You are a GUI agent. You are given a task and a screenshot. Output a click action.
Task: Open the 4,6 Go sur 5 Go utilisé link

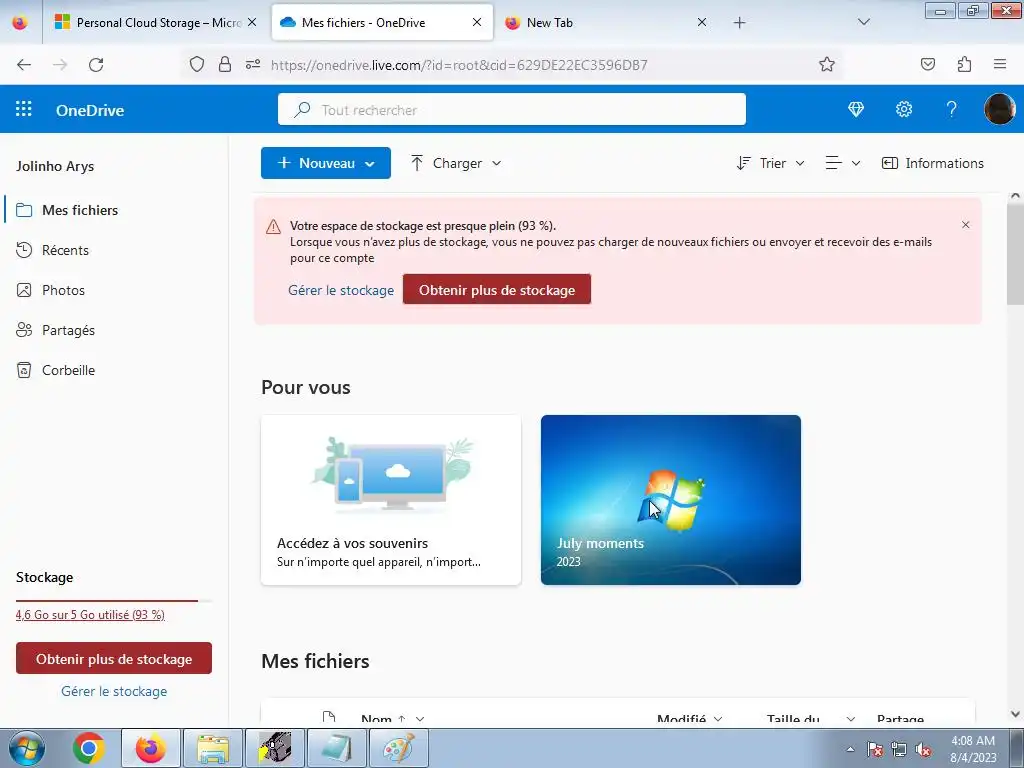90,615
